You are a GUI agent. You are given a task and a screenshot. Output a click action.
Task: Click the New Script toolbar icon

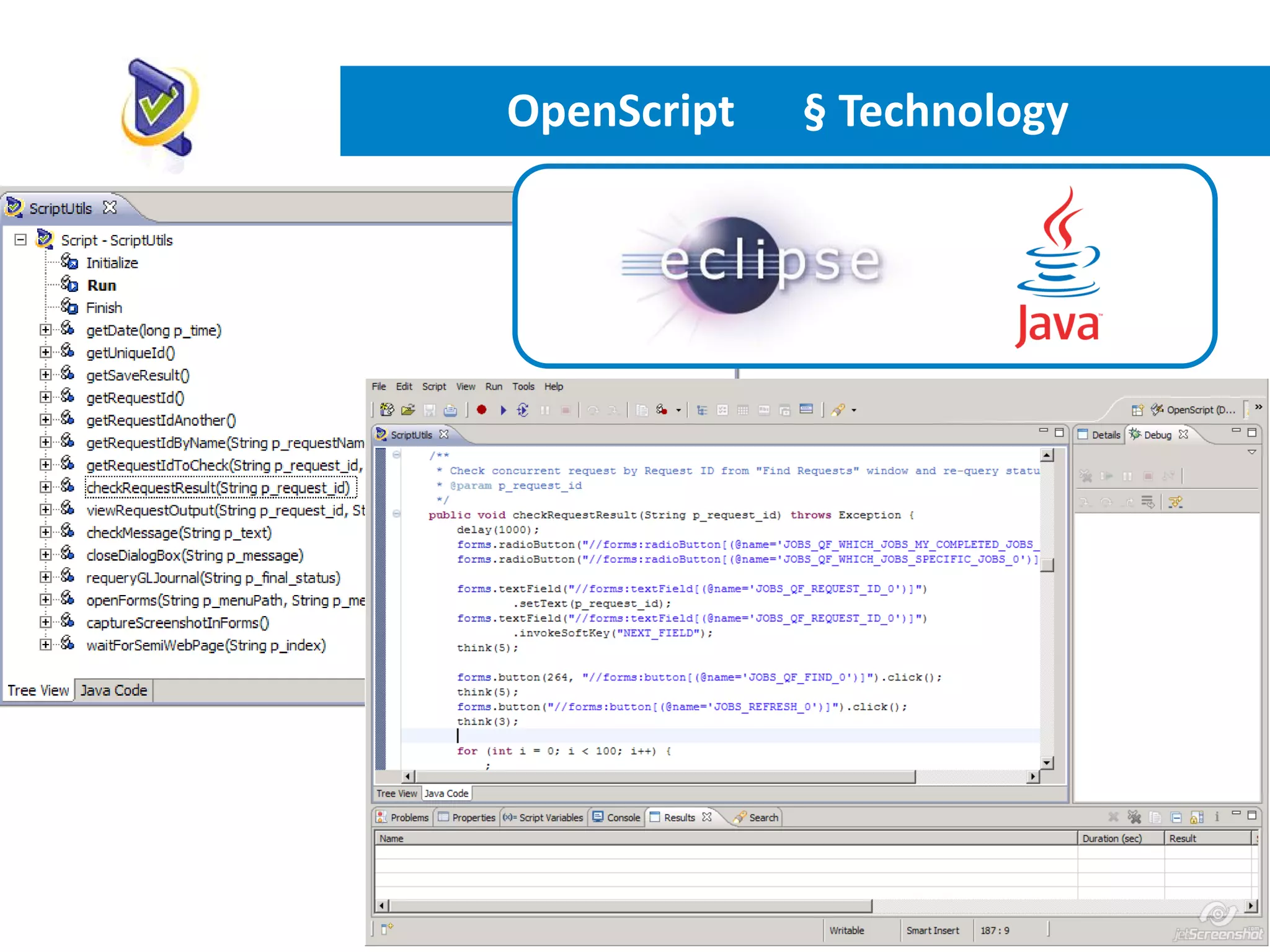(x=387, y=410)
